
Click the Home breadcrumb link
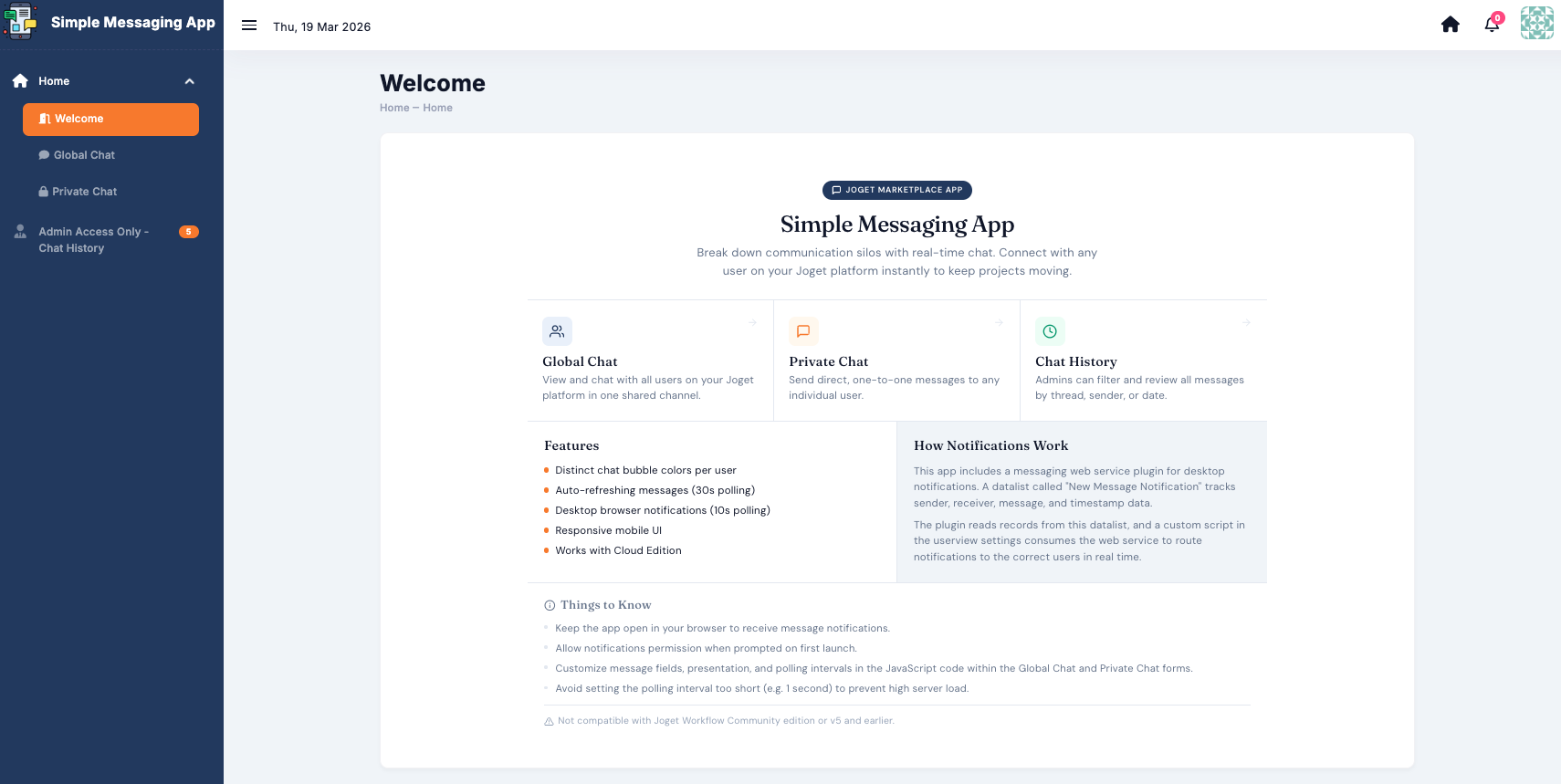click(x=394, y=108)
